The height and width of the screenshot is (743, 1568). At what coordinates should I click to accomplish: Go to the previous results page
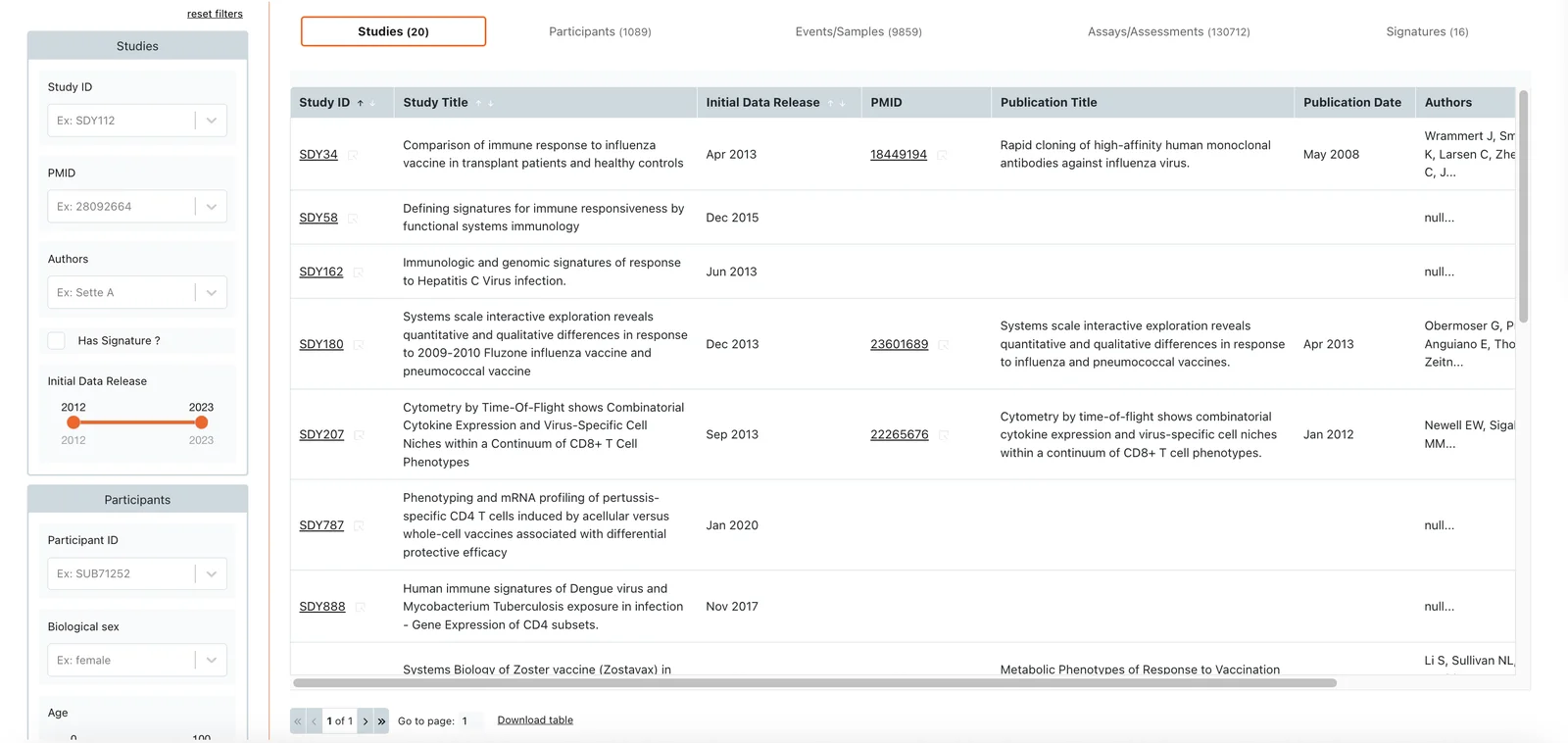tap(314, 721)
